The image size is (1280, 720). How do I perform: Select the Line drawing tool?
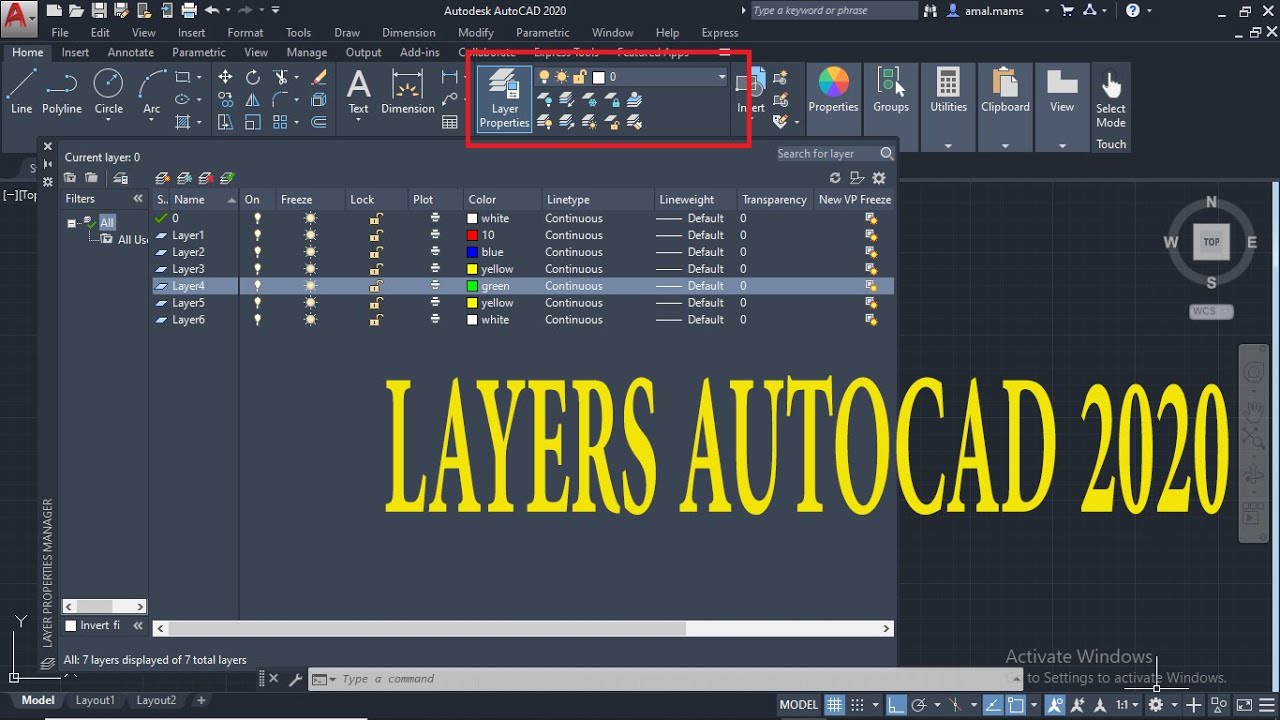pyautogui.click(x=21, y=92)
